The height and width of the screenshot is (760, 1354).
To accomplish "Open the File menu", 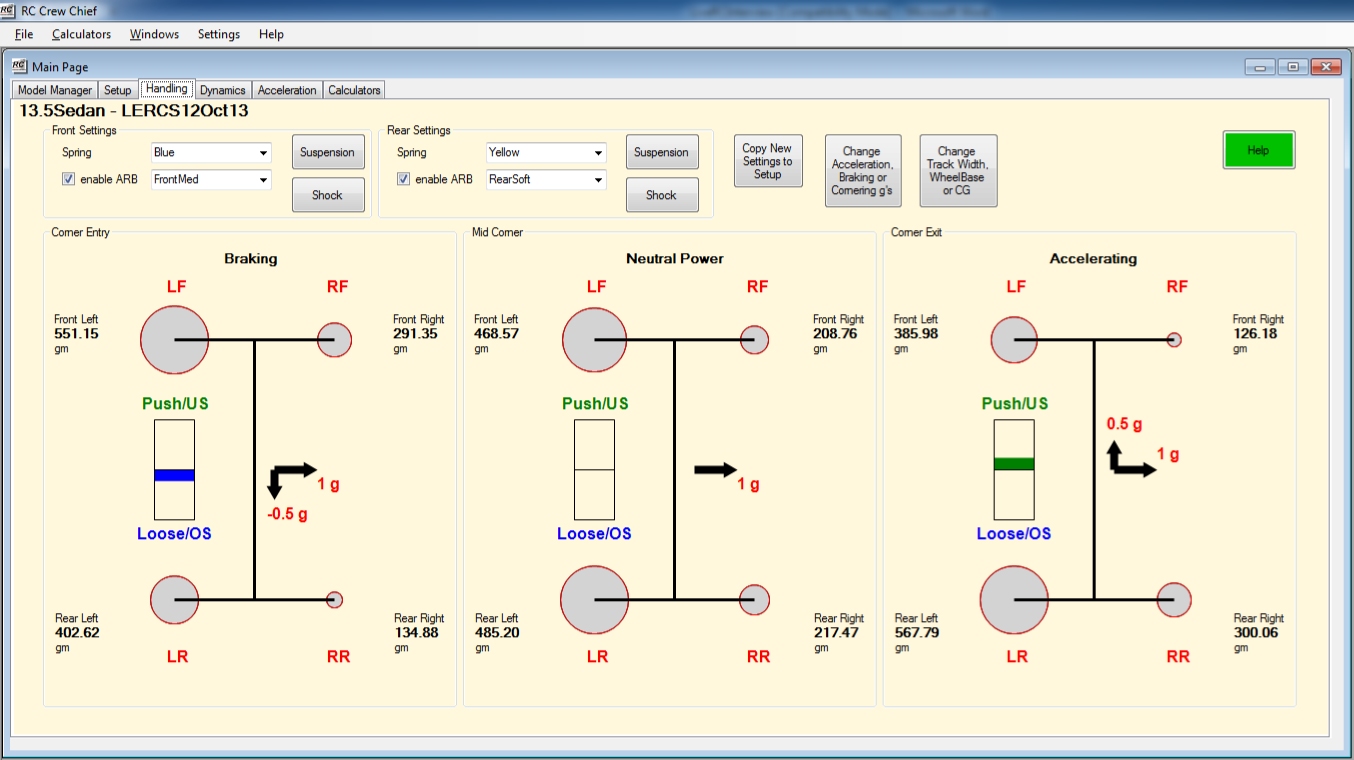I will point(24,34).
